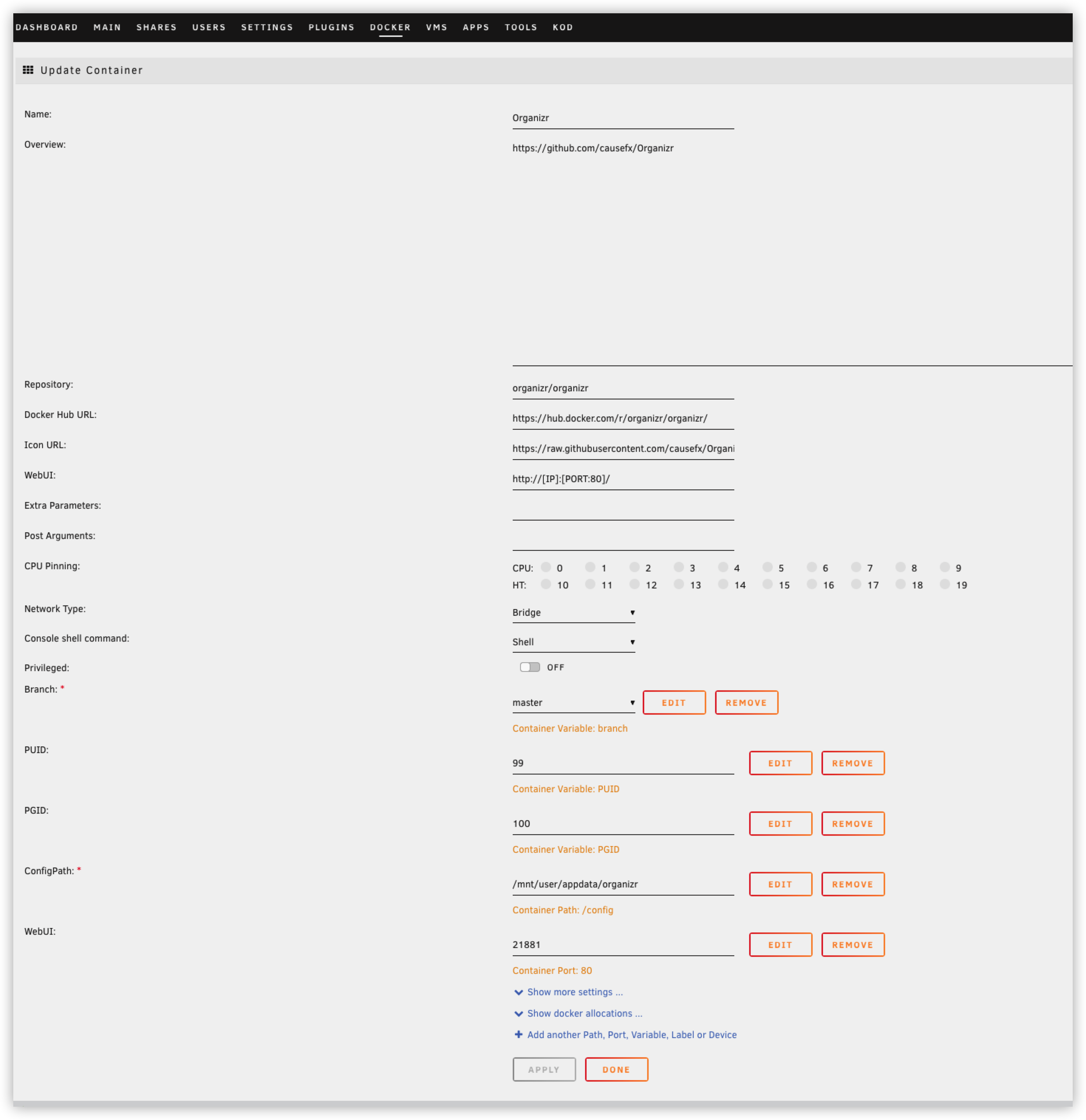Expand Show docker allocations

[584, 1013]
